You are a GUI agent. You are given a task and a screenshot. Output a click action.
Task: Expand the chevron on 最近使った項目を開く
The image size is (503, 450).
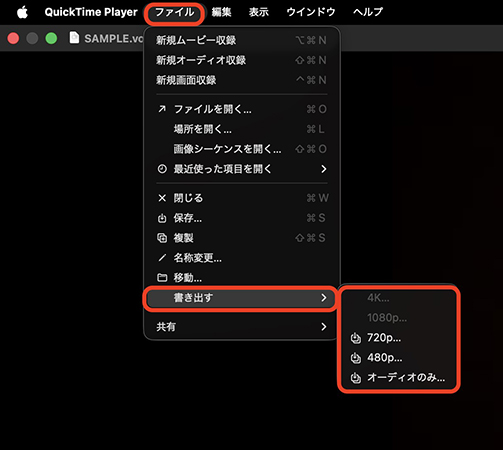(x=324, y=169)
